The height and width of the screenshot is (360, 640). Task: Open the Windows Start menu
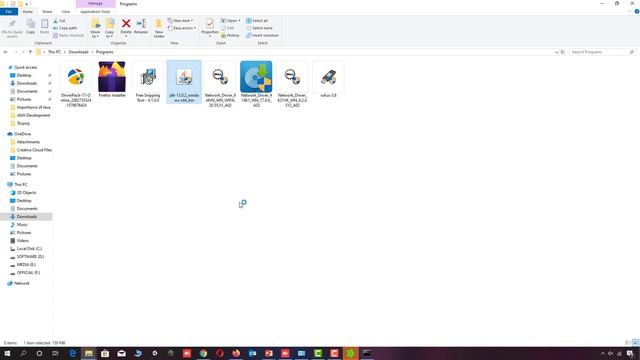[x=7, y=353]
